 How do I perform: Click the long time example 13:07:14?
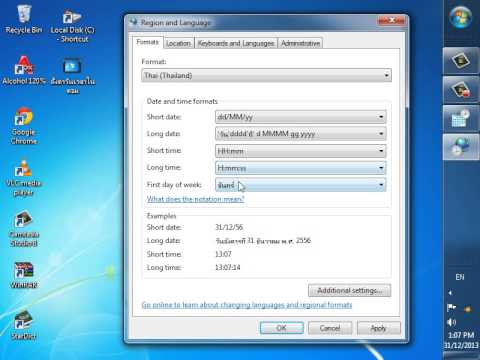[x=228, y=267]
